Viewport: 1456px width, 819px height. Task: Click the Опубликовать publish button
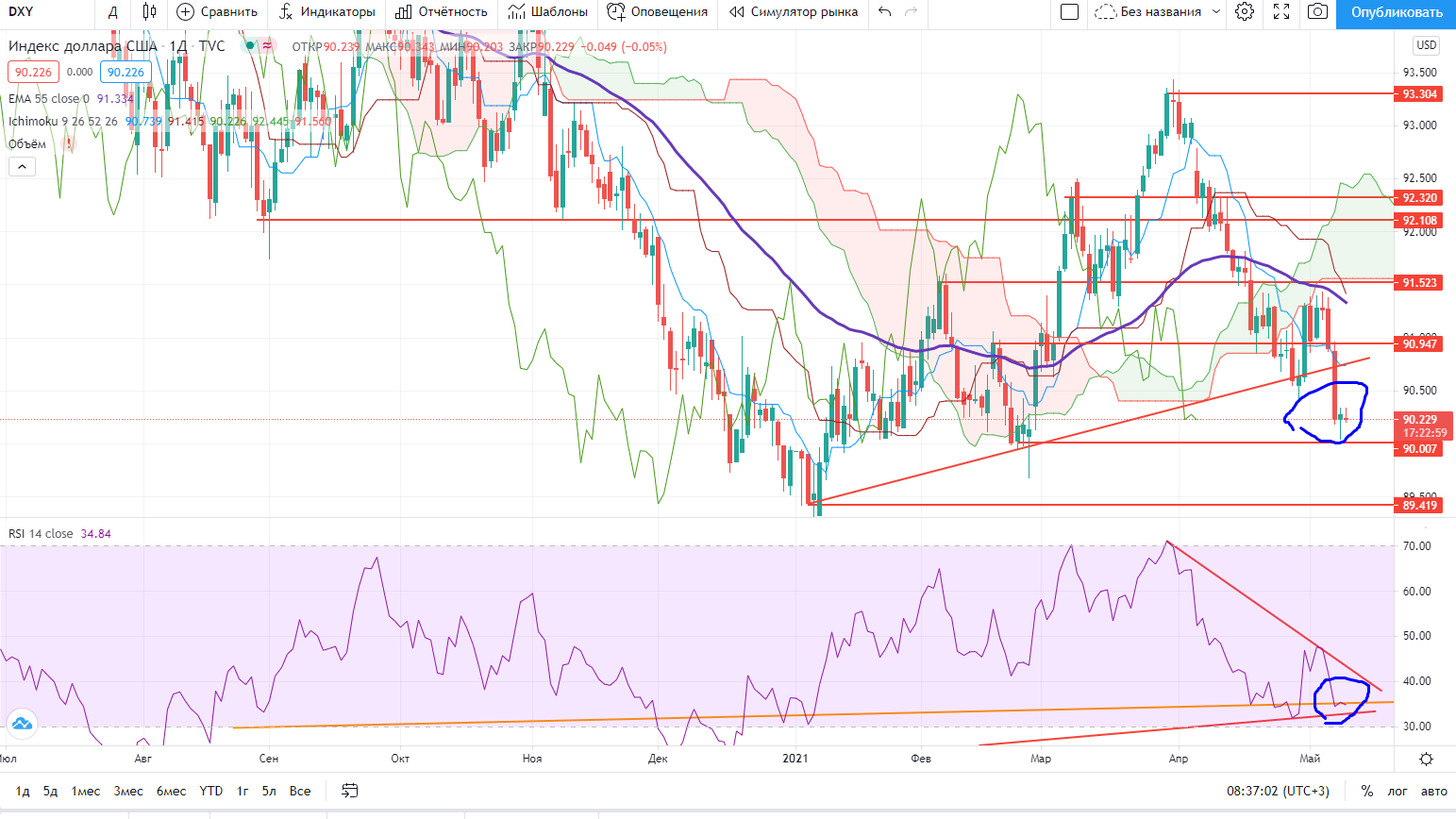1396,13
